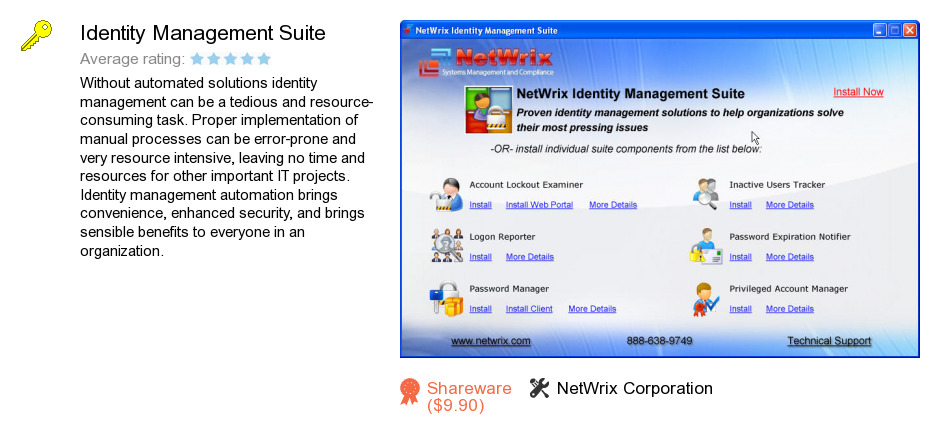Open More Details for Inactive Users Tracker
The width and height of the screenshot is (940, 441).
pyautogui.click(x=790, y=205)
